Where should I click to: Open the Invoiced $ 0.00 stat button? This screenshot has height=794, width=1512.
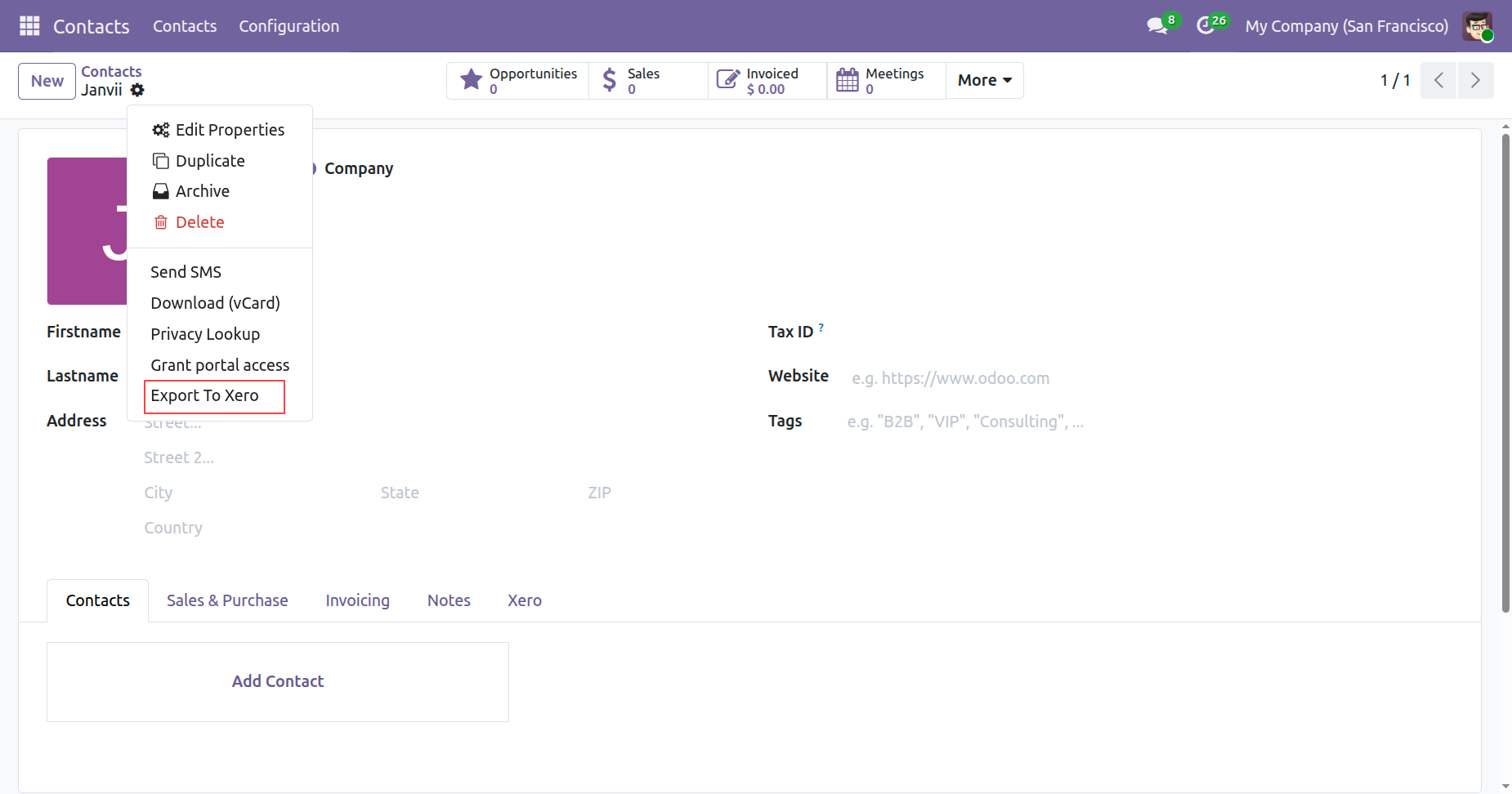click(767, 81)
